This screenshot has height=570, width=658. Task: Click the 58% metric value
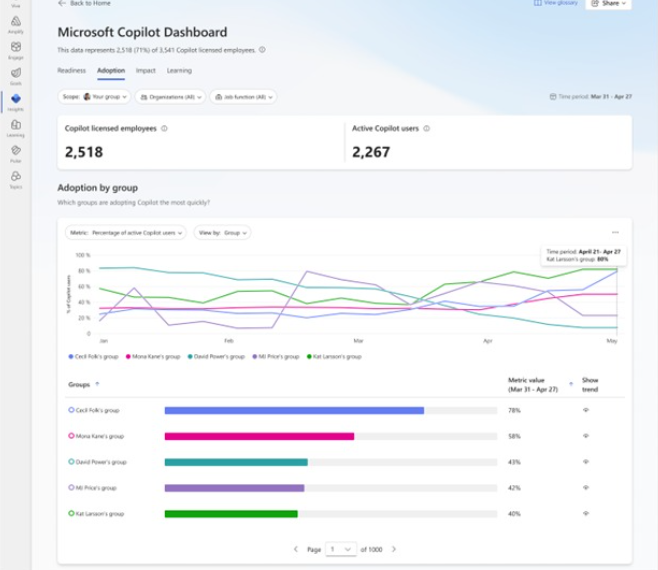pos(514,436)
